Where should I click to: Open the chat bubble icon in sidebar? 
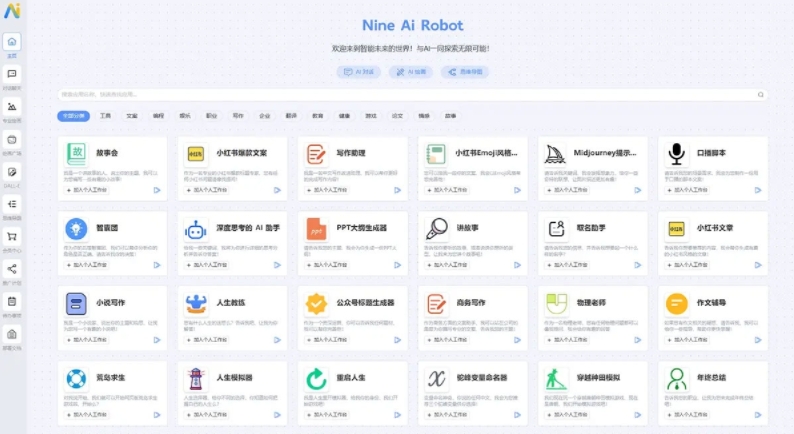pos(12,74)
